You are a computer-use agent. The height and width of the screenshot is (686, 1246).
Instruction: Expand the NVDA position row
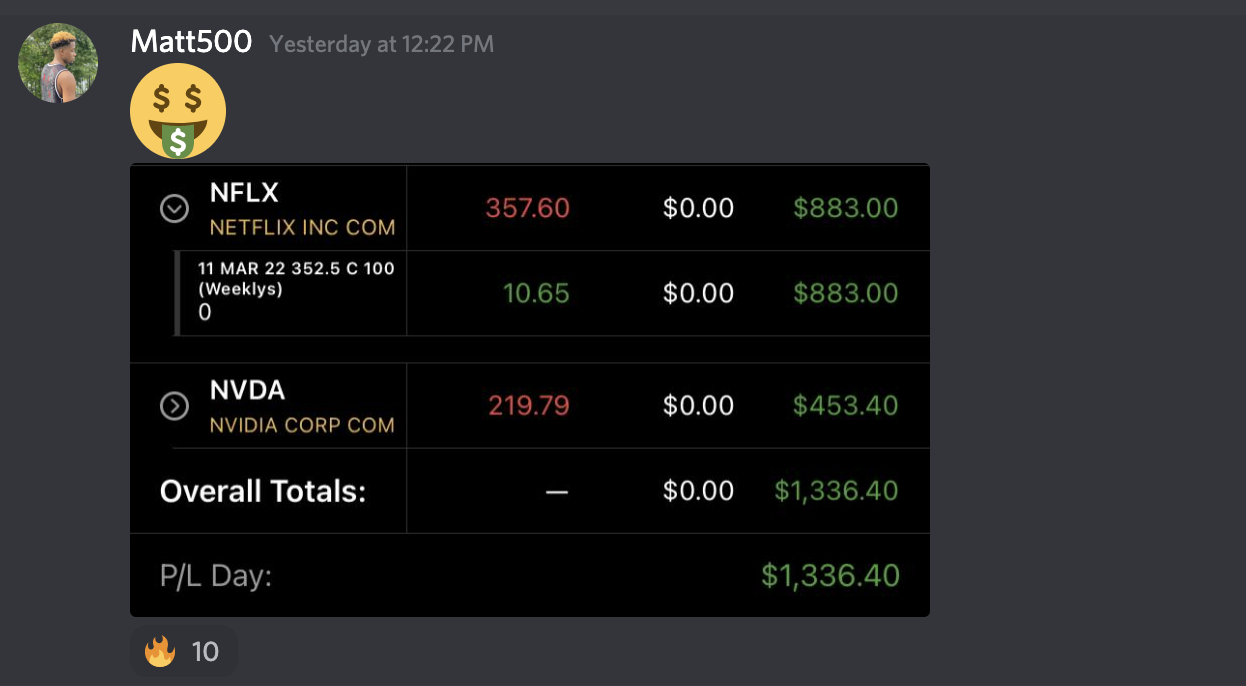pyautogui.click(x=175, y=406)
